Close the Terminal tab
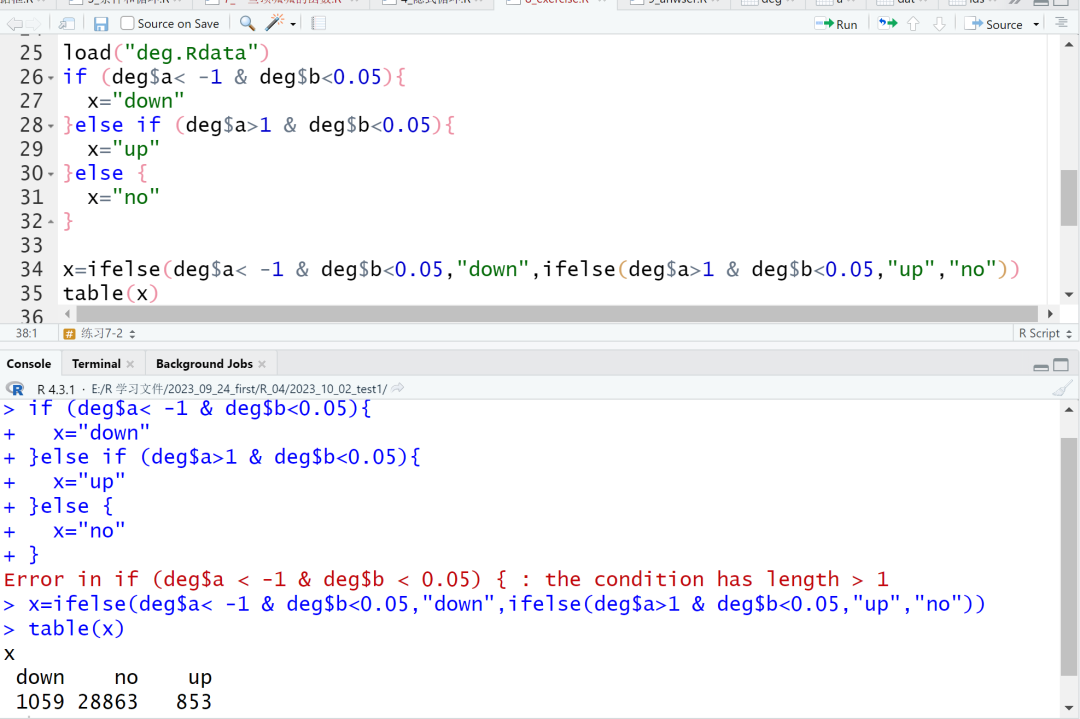This screenshot has width=1080, height=719. 130,364
